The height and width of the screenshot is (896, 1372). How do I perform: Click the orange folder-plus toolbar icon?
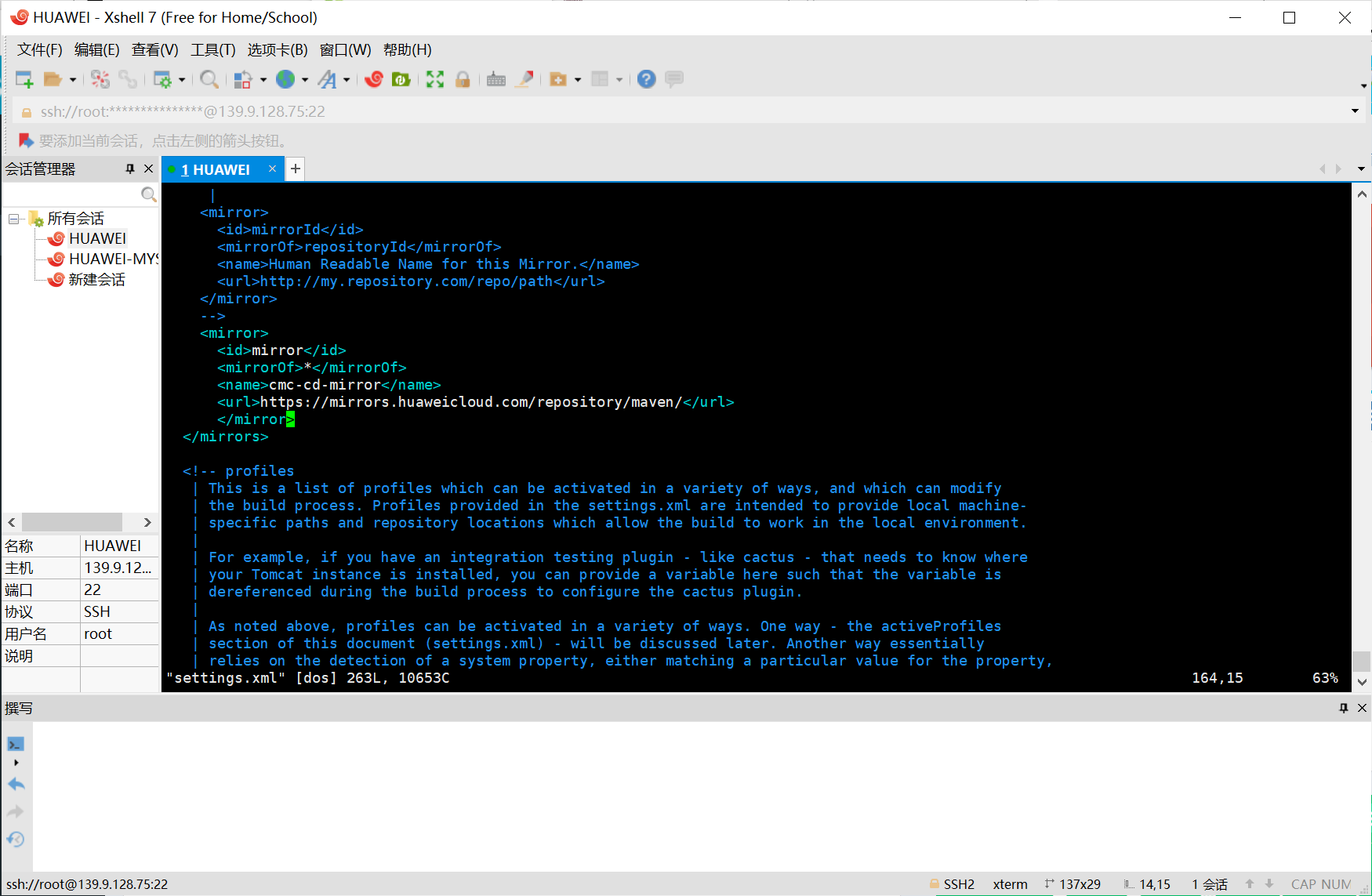tap(558, 79)
